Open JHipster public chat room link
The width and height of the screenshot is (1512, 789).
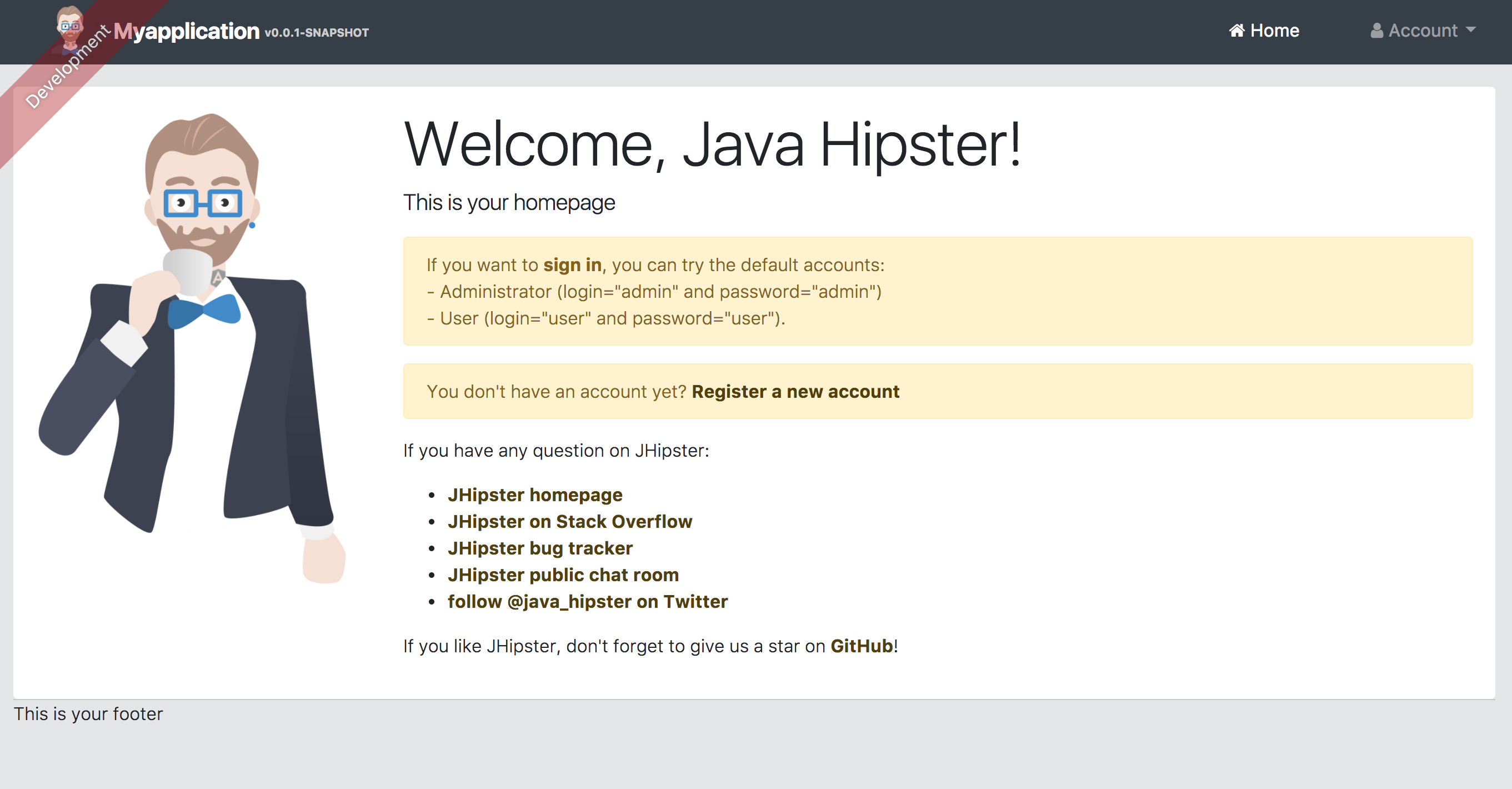coord(563,575)
